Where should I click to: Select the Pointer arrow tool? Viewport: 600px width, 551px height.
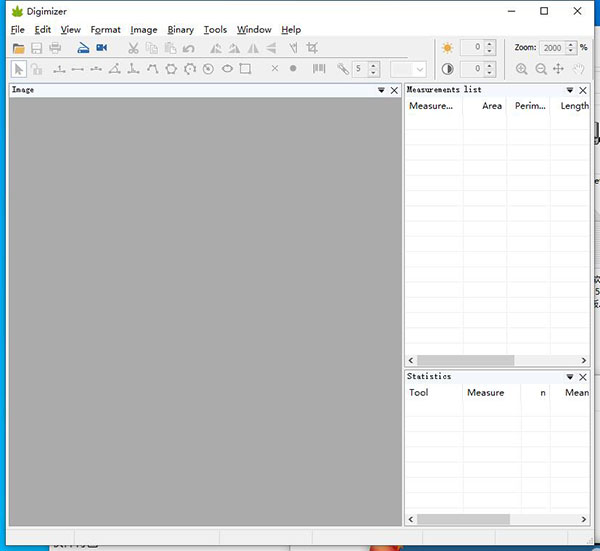18,69
